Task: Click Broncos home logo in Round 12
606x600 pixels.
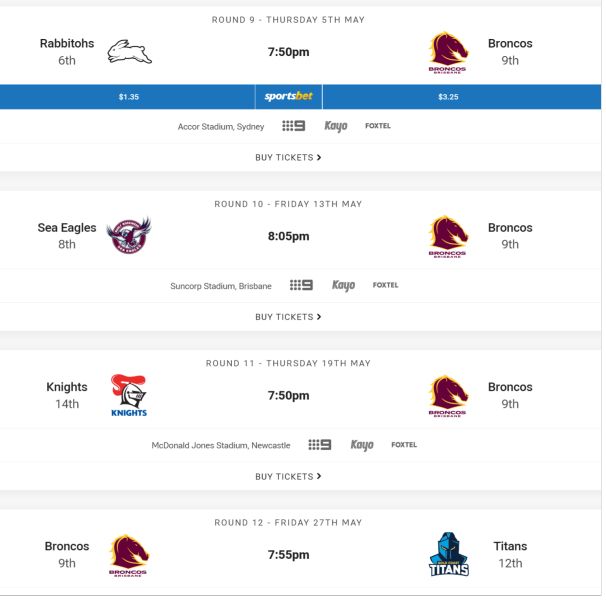Action: (128, 555)
